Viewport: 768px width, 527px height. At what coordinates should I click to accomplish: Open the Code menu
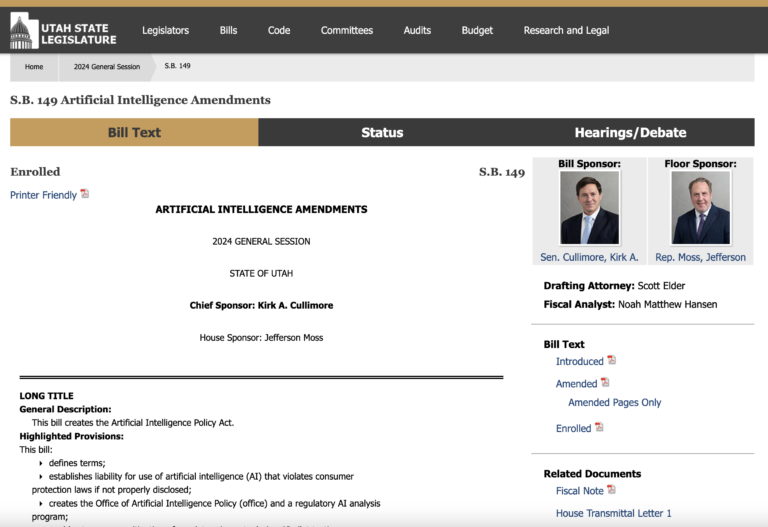pyautogui.click(x=279, y=30)
